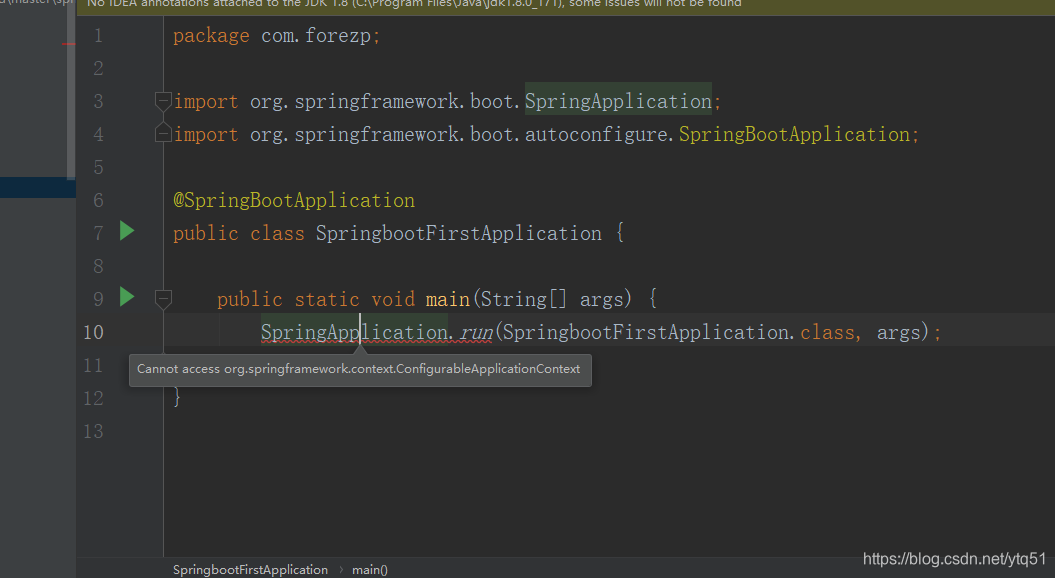Open the CSDN blog watermark link
Screen dimensions: 1055x578
tap(953, 559)
